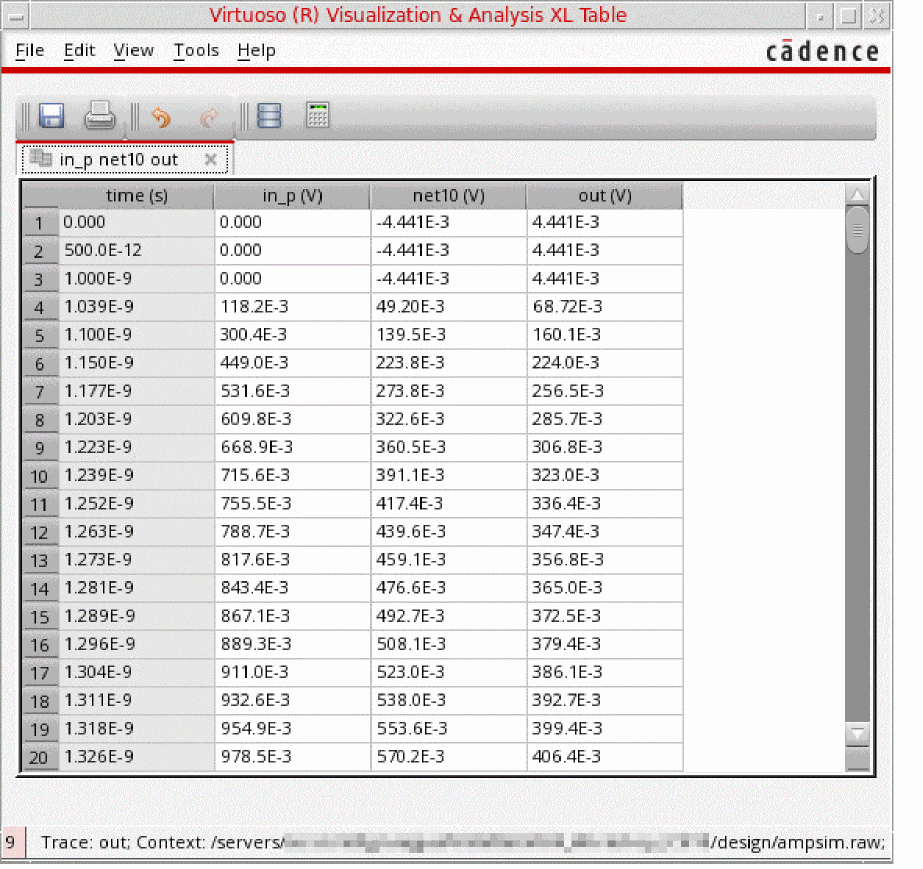Click the out (V) column header
Screen dimensions: 923x869
[605, 196]
